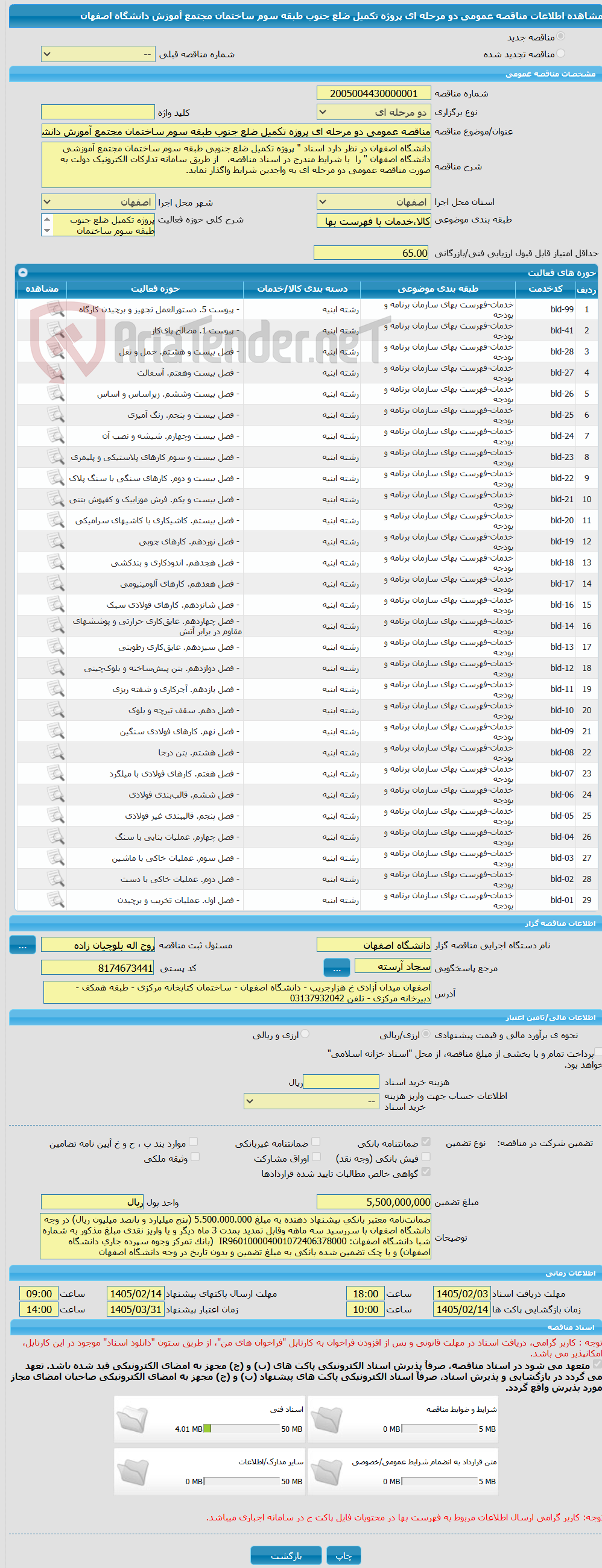Open view icon for row bld-25

[55, 415]
